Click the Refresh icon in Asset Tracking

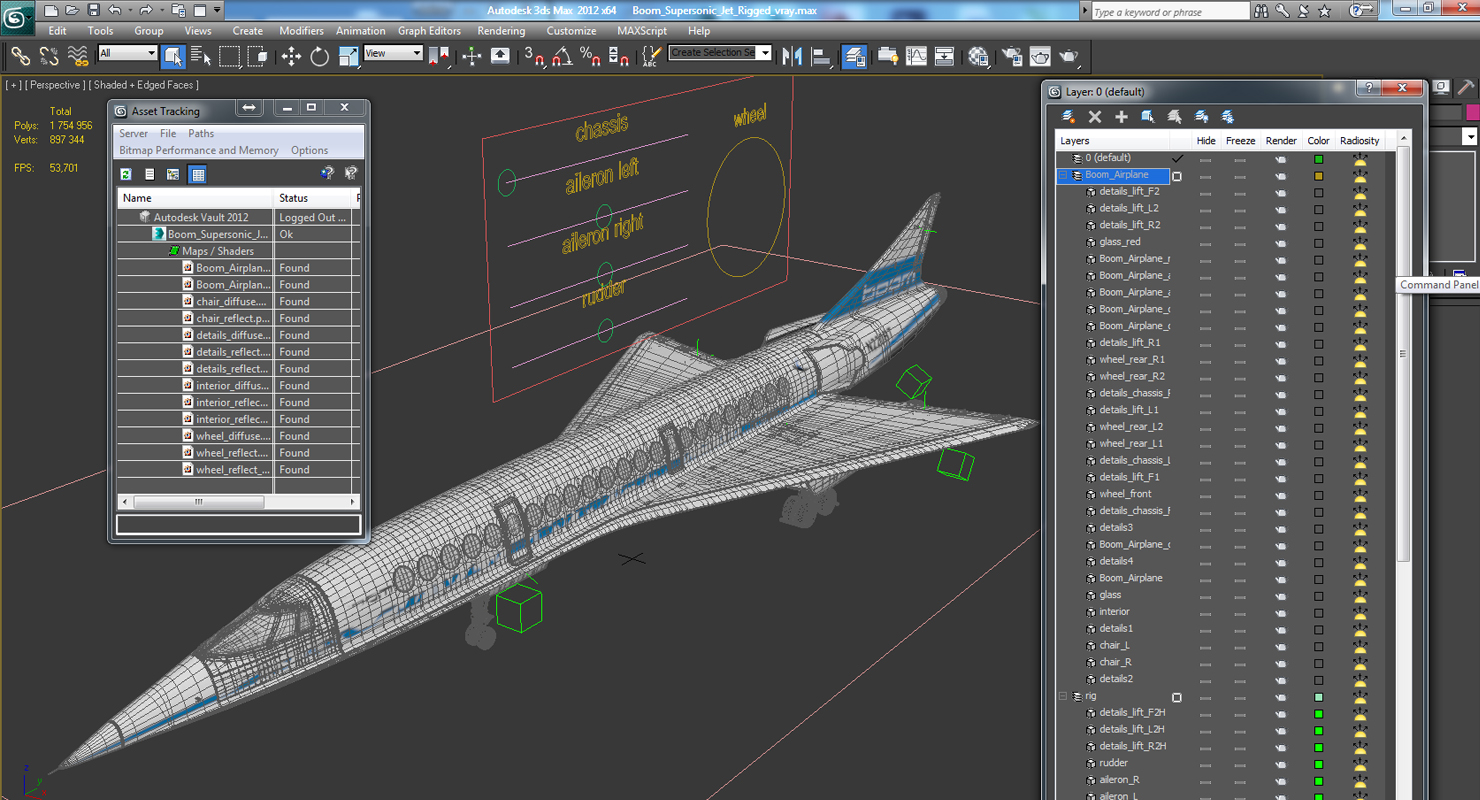click(126, 174)
